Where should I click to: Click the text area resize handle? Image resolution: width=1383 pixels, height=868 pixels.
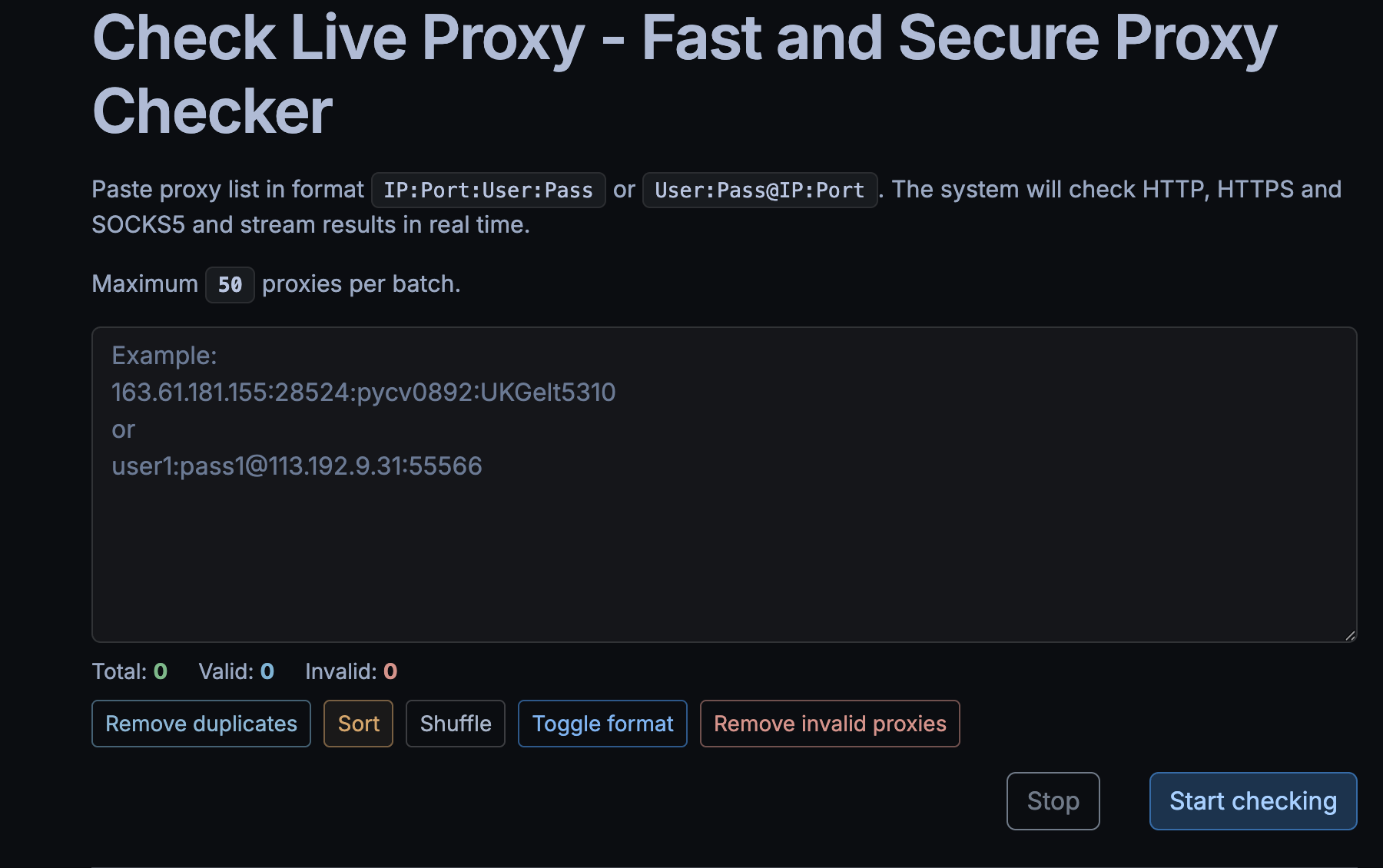[1350, 635]
